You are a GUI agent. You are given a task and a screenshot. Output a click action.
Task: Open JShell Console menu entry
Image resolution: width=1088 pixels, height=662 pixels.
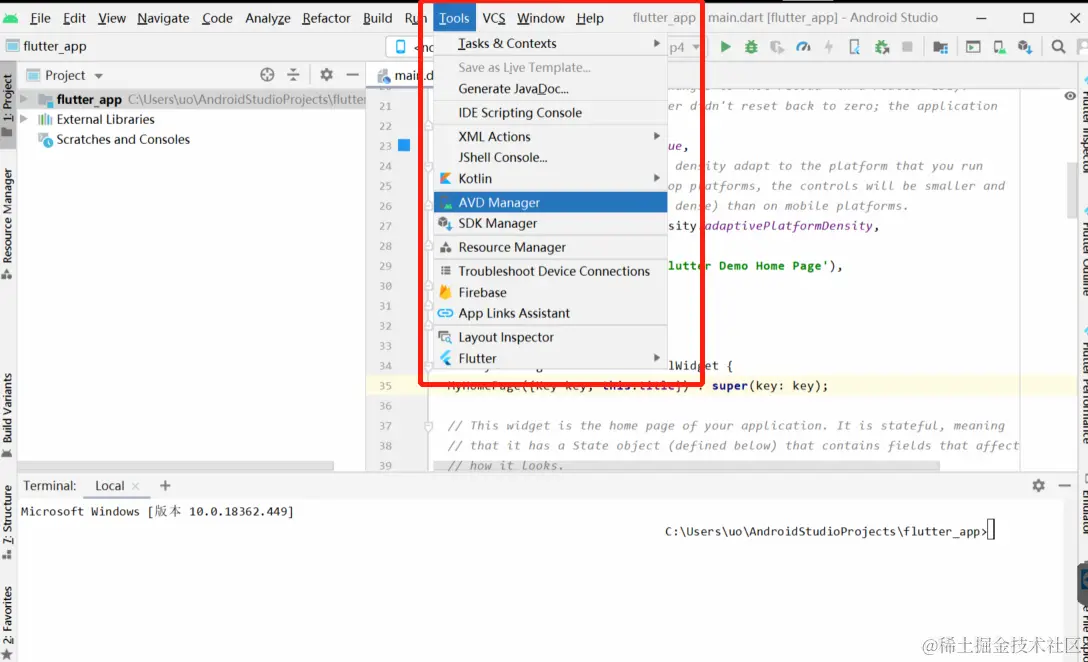coord(550,158)
